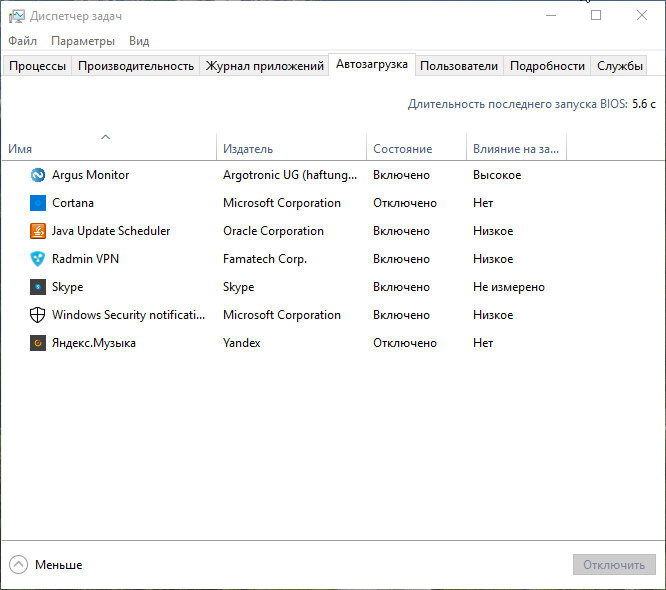This screenshot has width=666, height=590.
Task: Select the Cortana row name
Action: coord(73,203)
